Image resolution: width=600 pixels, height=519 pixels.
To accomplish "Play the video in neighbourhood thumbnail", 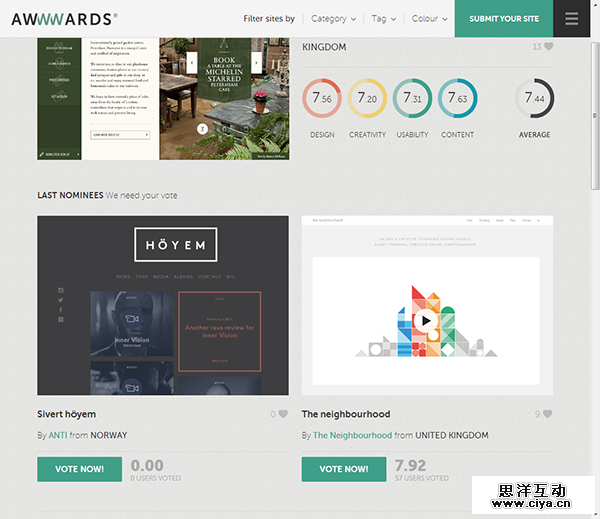I will tap(426, 321).
